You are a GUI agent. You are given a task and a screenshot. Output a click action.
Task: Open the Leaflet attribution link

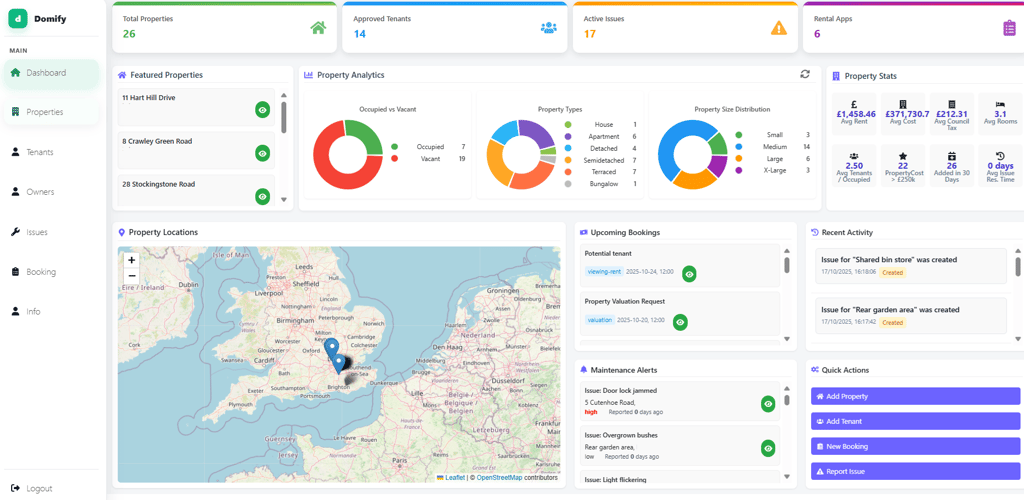coord(451,477)
